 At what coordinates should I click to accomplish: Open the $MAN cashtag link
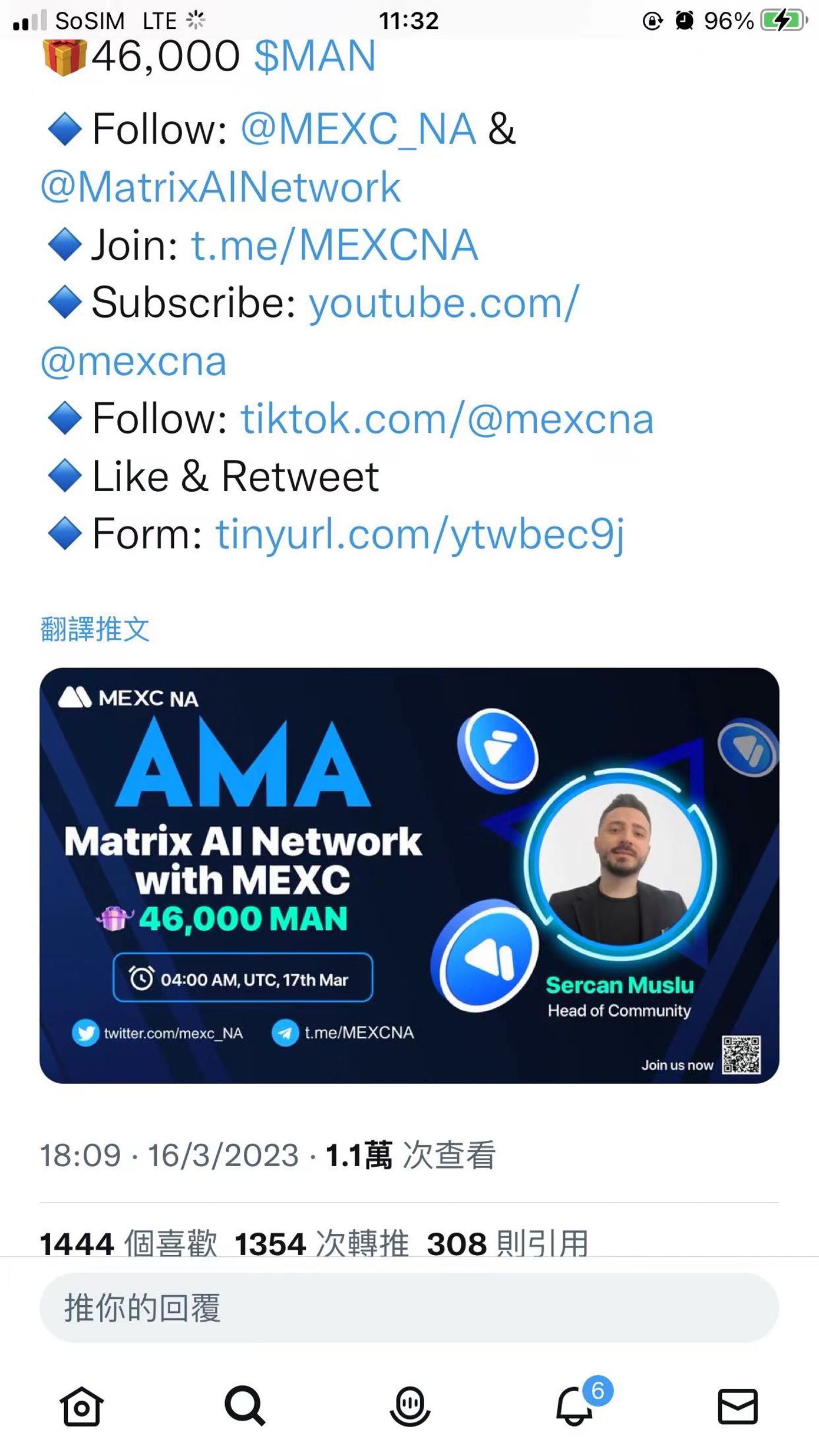315,57
